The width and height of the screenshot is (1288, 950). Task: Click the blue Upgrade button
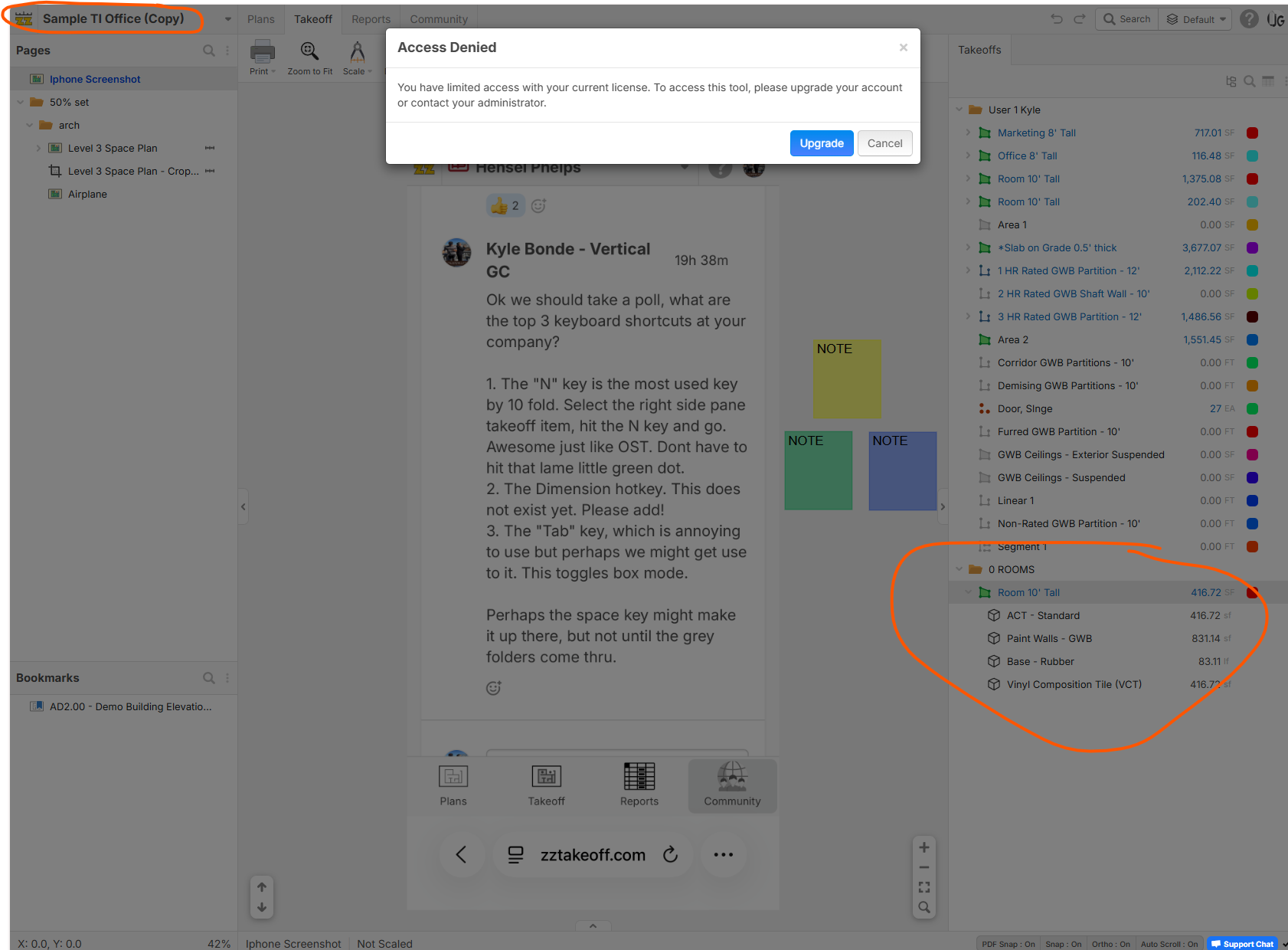click(x=821, y=143)
